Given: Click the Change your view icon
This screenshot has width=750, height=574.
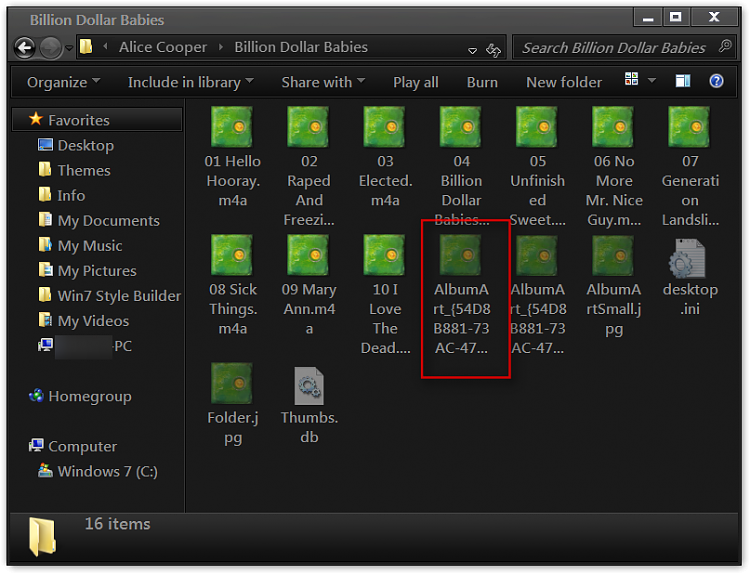Looking at the screenshot, I should (x=631, y=79).
